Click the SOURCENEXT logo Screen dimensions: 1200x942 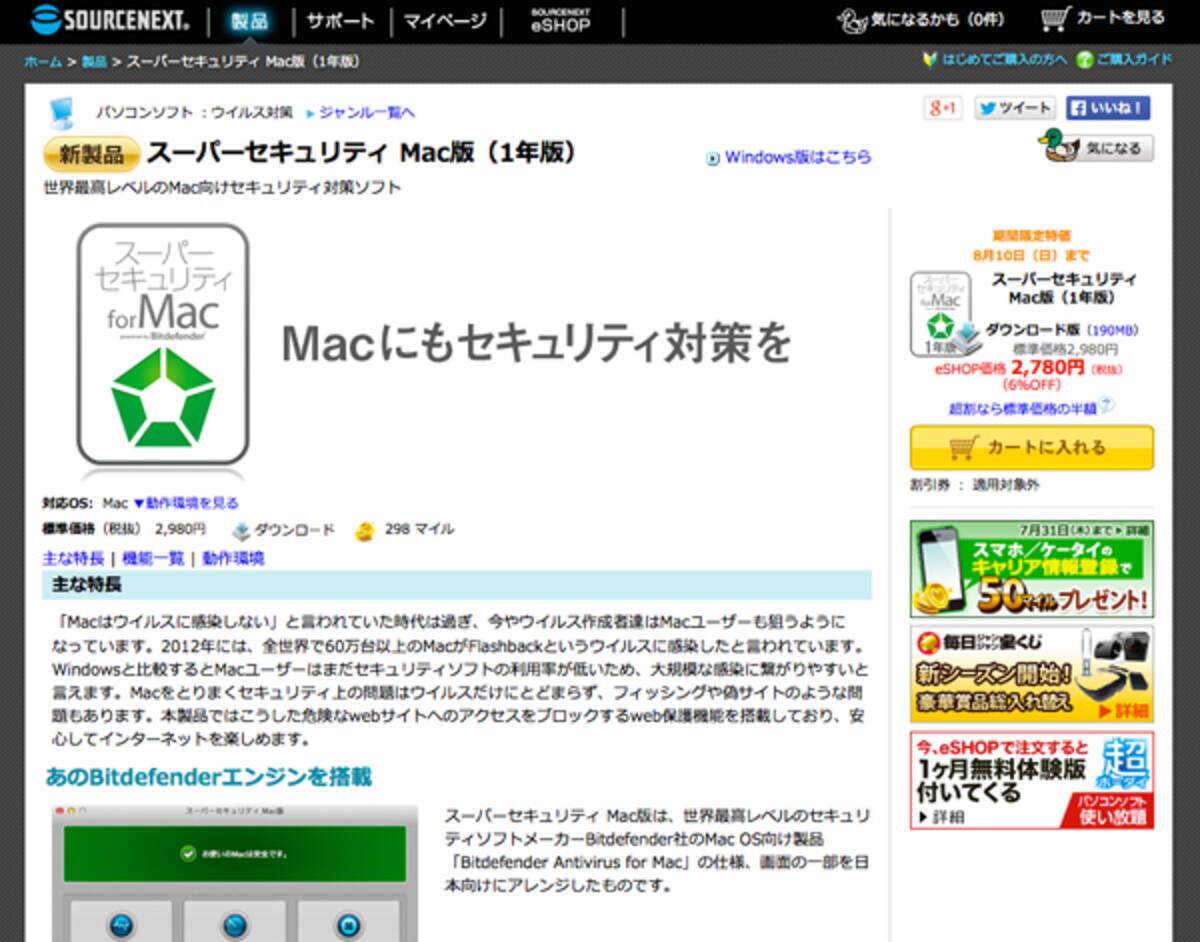108,19
